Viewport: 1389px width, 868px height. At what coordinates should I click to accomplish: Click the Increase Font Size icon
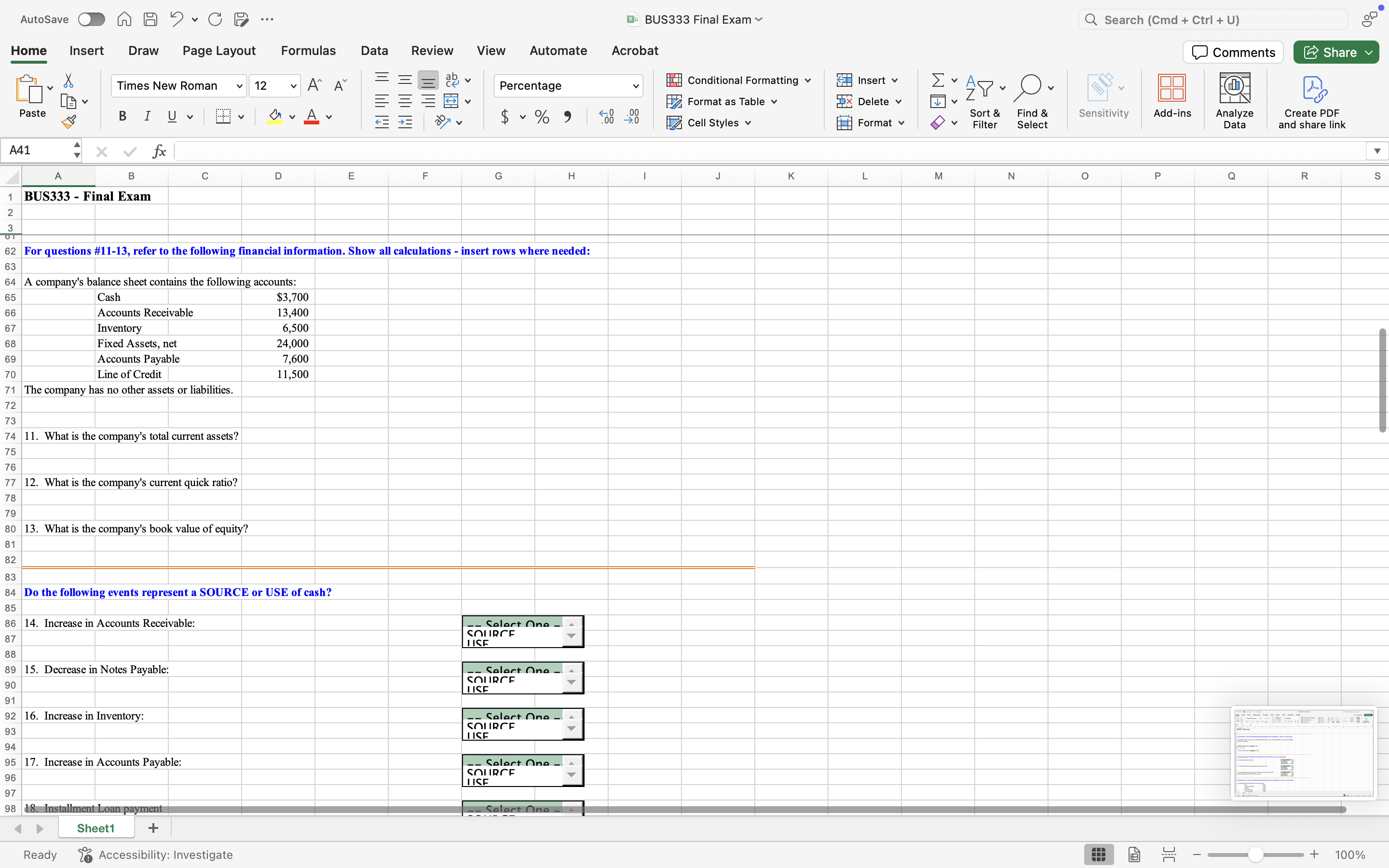coord(314,85)
